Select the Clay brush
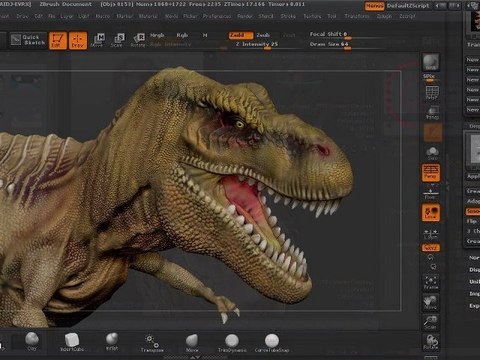This screenshot has width=480, height=360. [32, 342]
